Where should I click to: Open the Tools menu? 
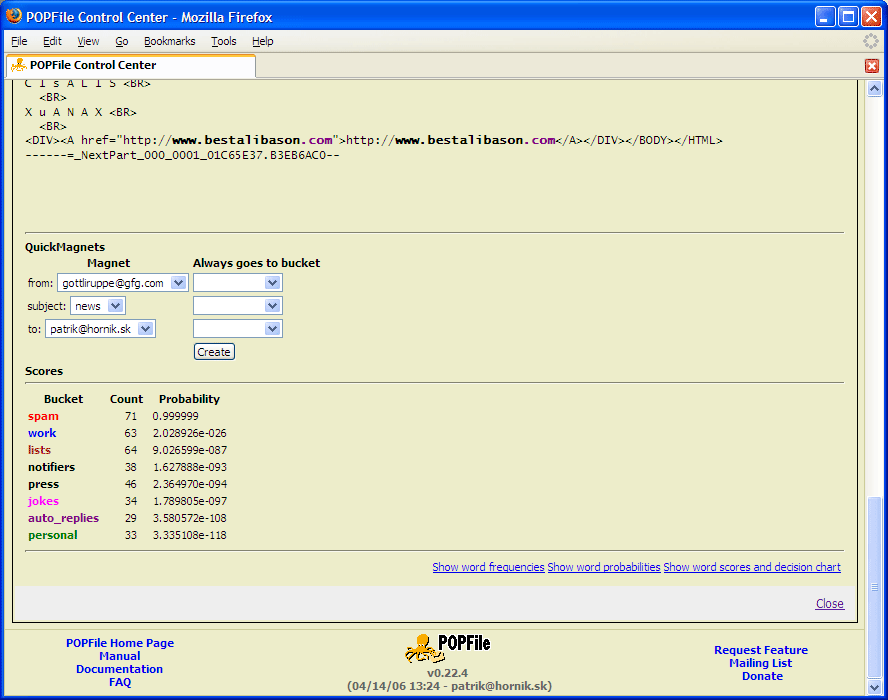(x=224, y=41)
